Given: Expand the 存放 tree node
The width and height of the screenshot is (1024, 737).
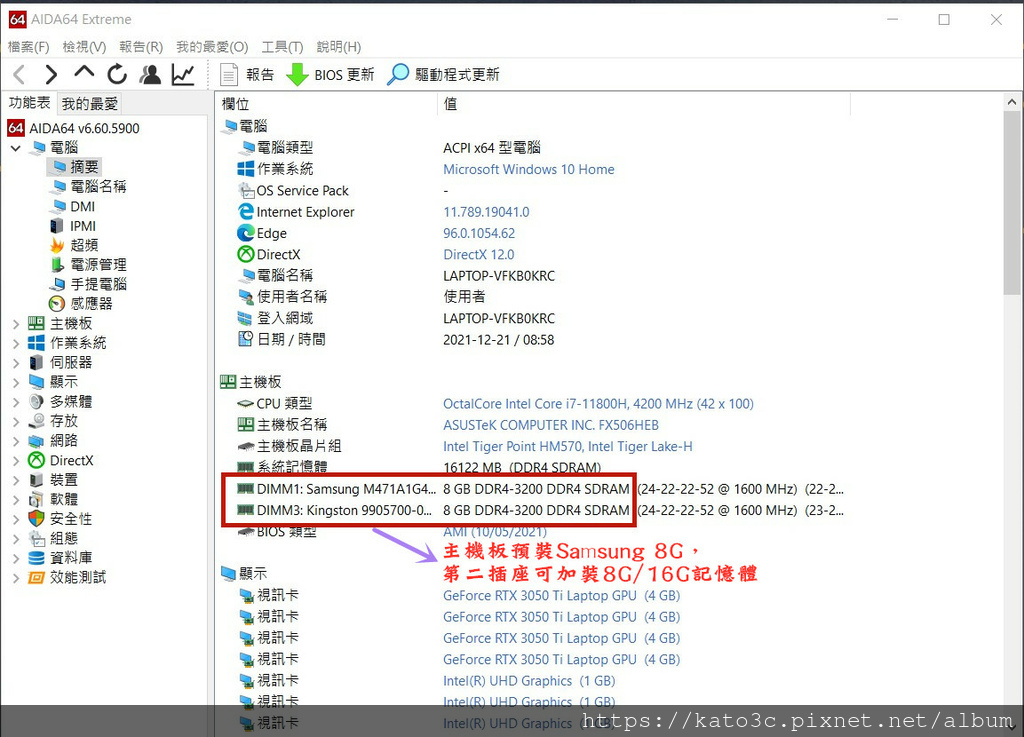Looking at the screenshot, I should pyautogui.click(x=16, y=422).
